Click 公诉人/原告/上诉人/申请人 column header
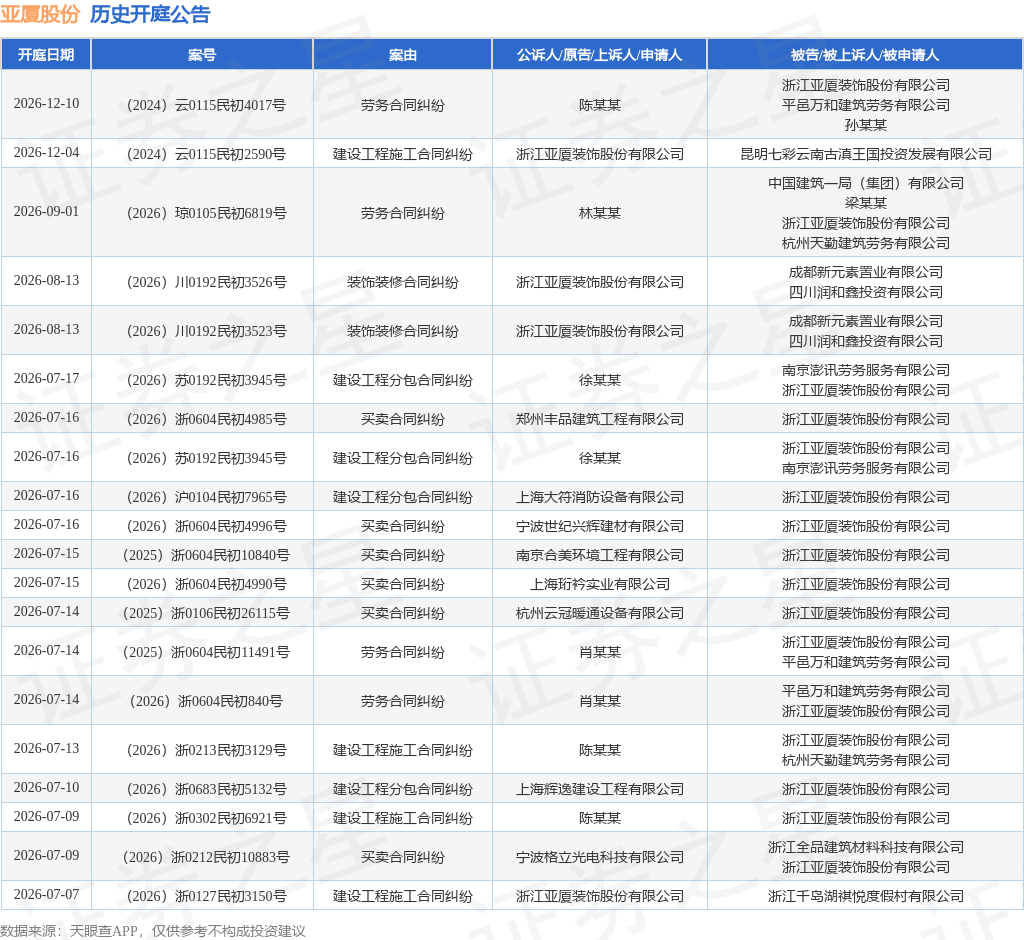Image resolution: width=1024 pixels, height=940 pixels. click(600, 55)
